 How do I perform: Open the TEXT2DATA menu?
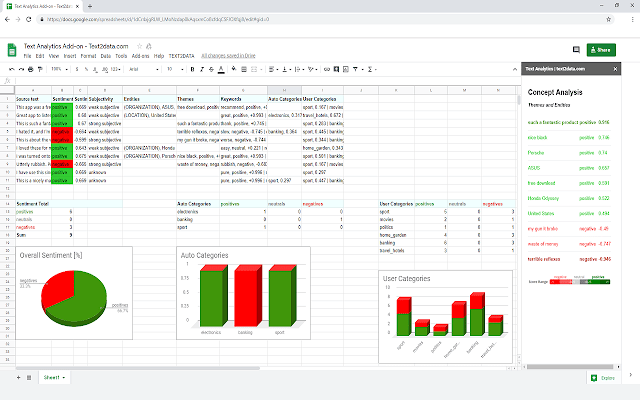pyautogui.click(x=181, y=55)
